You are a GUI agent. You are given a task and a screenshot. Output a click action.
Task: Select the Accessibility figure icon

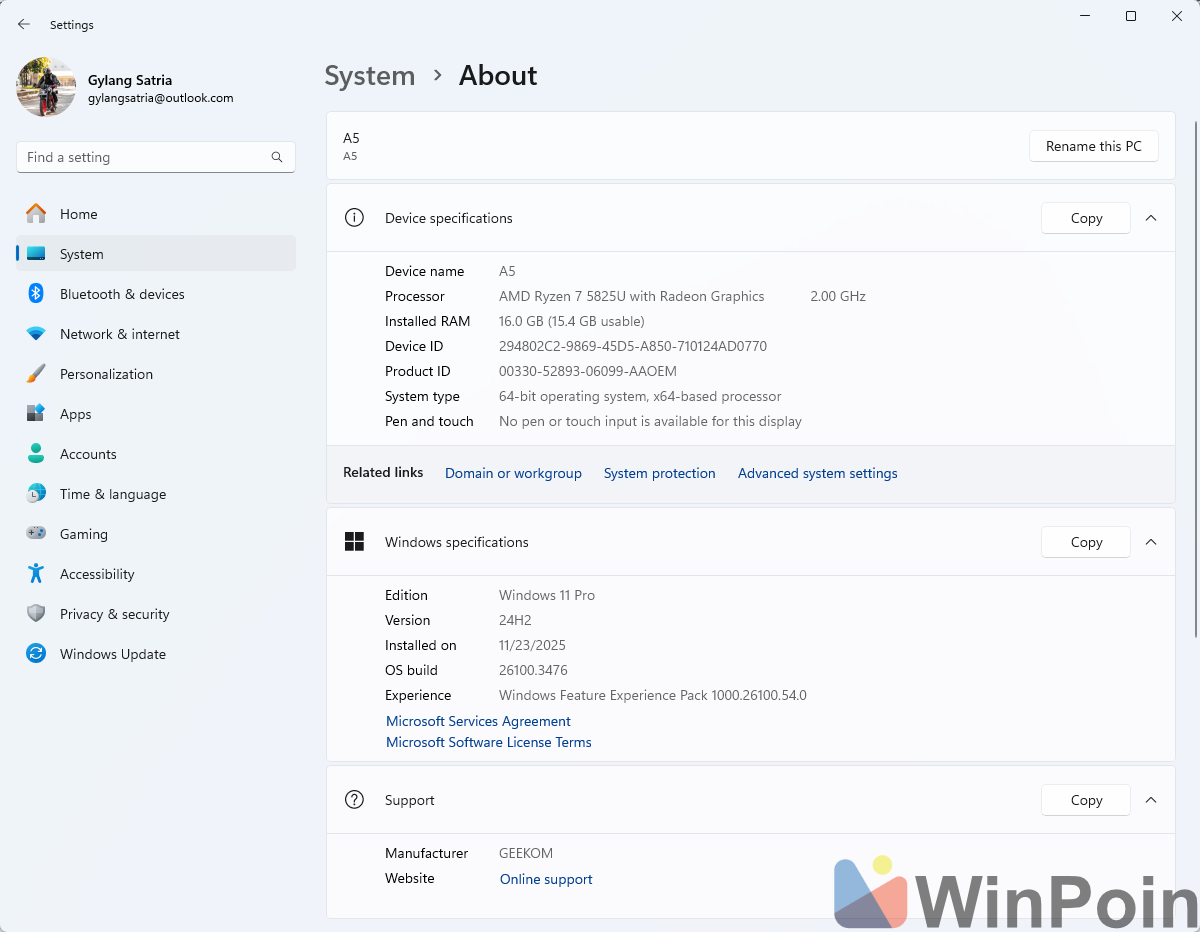36,574
